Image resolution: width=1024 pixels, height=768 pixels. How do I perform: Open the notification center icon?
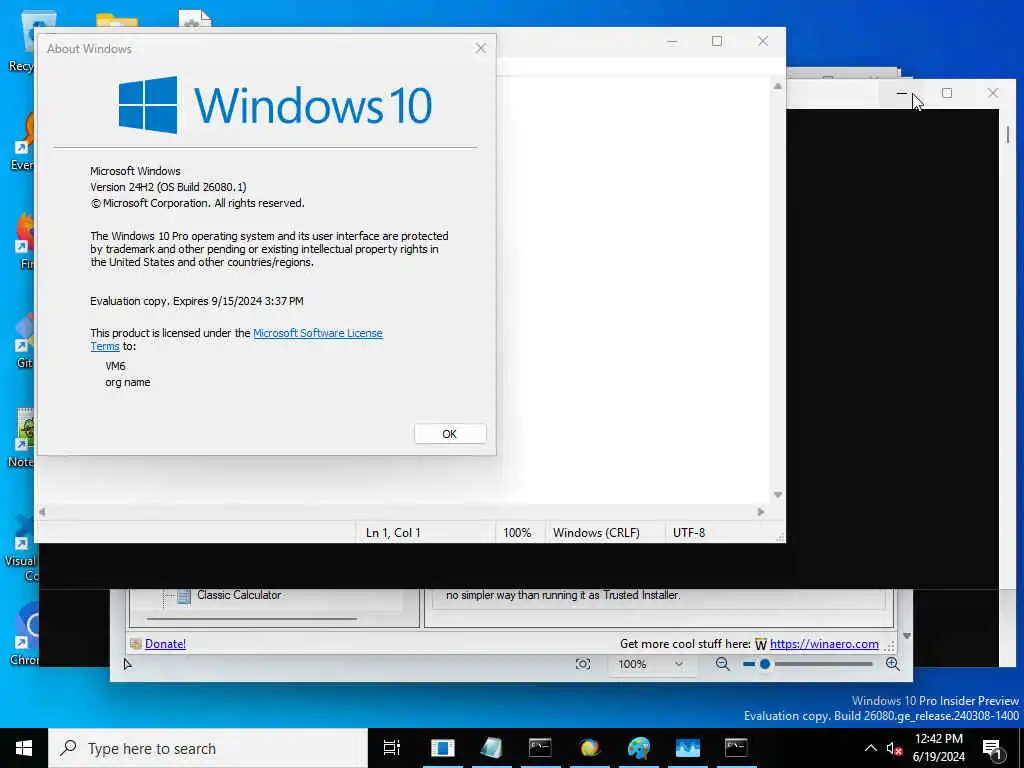(992, 749)
